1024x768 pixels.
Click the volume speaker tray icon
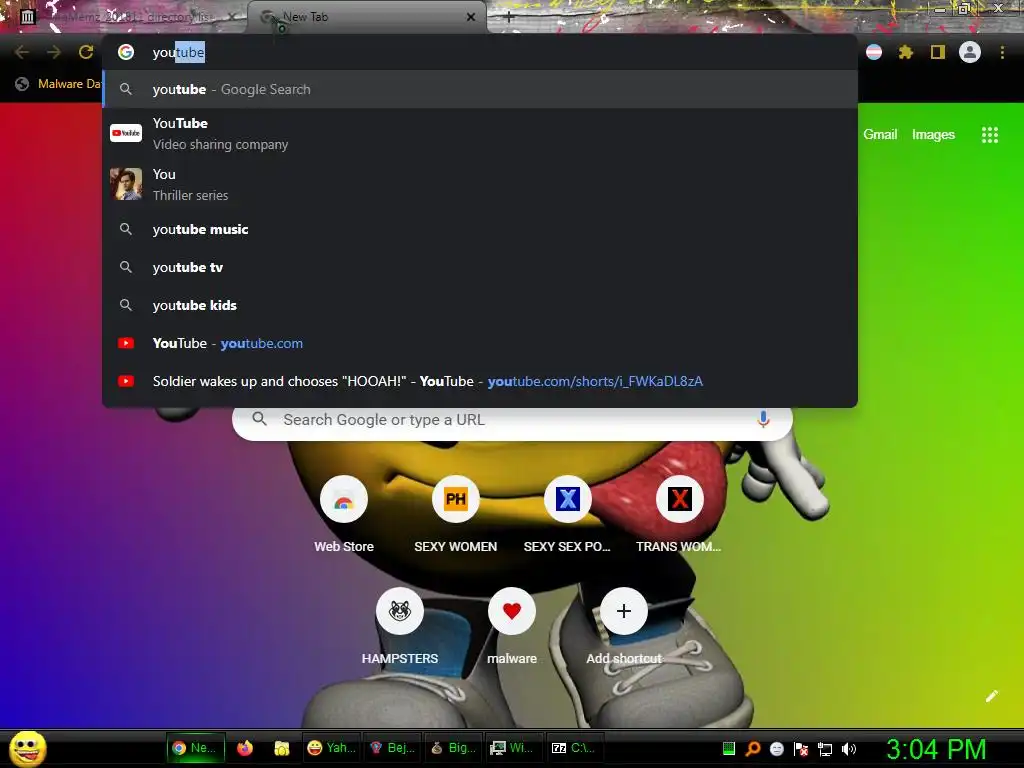click(x=849, y=749)
